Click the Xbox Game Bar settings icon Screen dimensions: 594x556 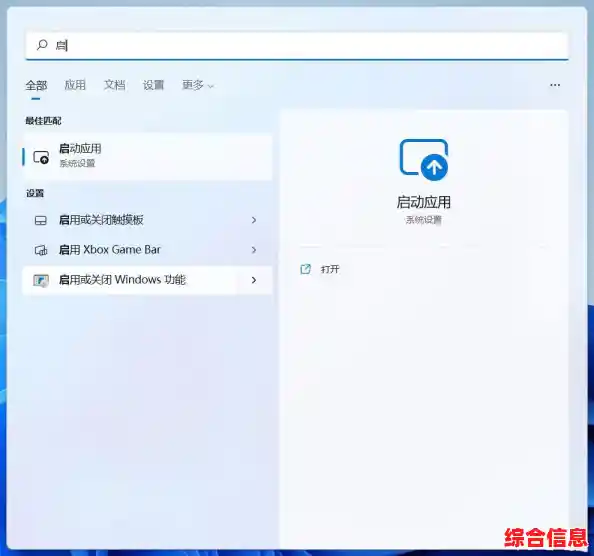point(41,250)
